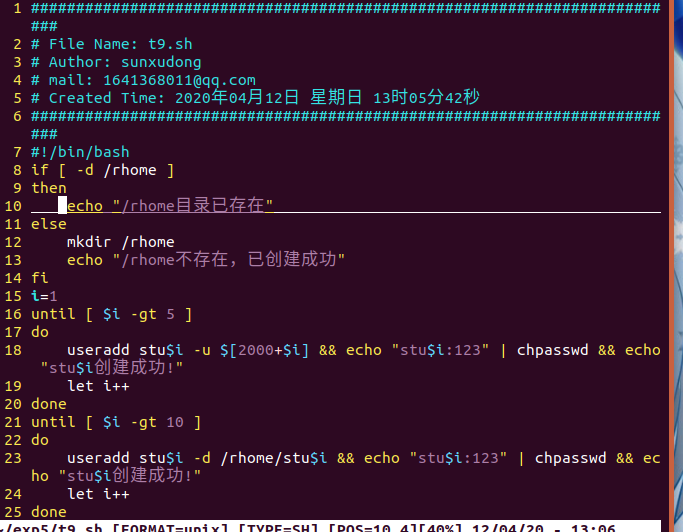Click the 'until [ $i -gt 5 ]' line
The image size is (683, 532).
[112, 314]
